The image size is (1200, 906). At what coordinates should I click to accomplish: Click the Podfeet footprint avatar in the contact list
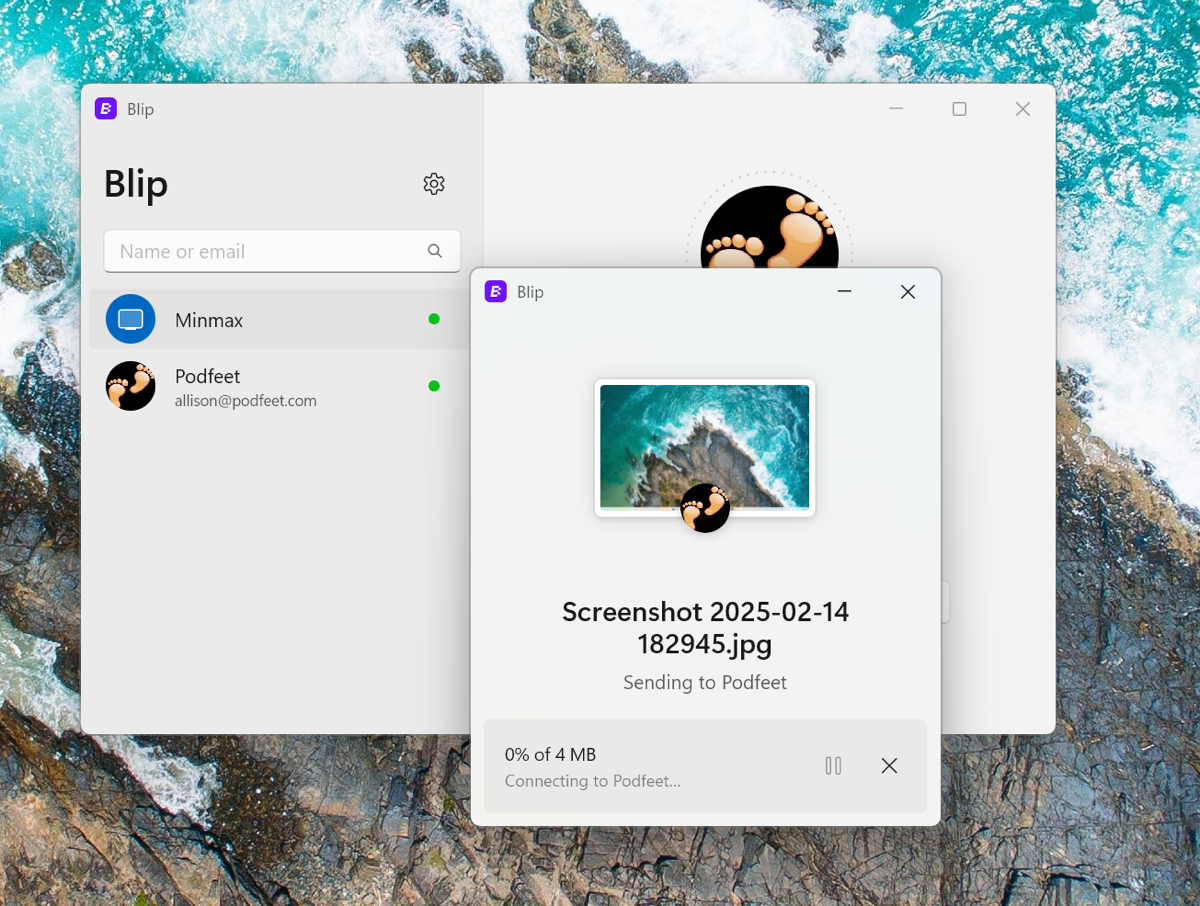[131, 386]
